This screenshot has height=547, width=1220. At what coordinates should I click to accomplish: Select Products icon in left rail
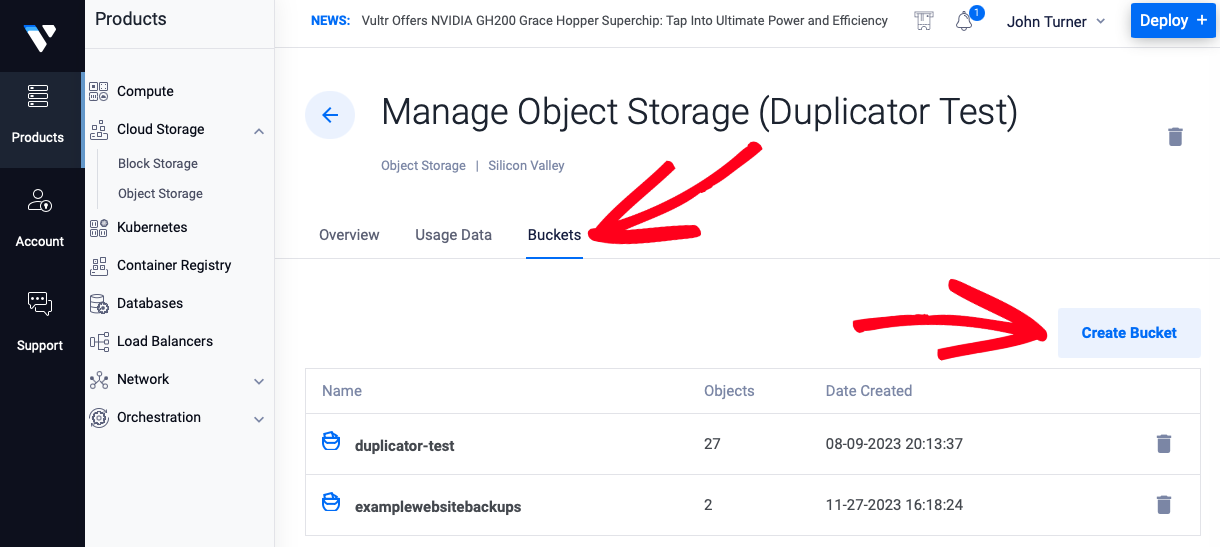38,96
